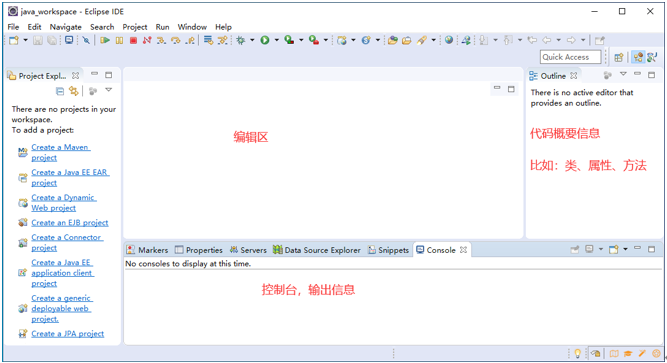Open the Debug configurations dropdown arrow
The width and height of the screenshot is (667, 363).
point(252,40)
